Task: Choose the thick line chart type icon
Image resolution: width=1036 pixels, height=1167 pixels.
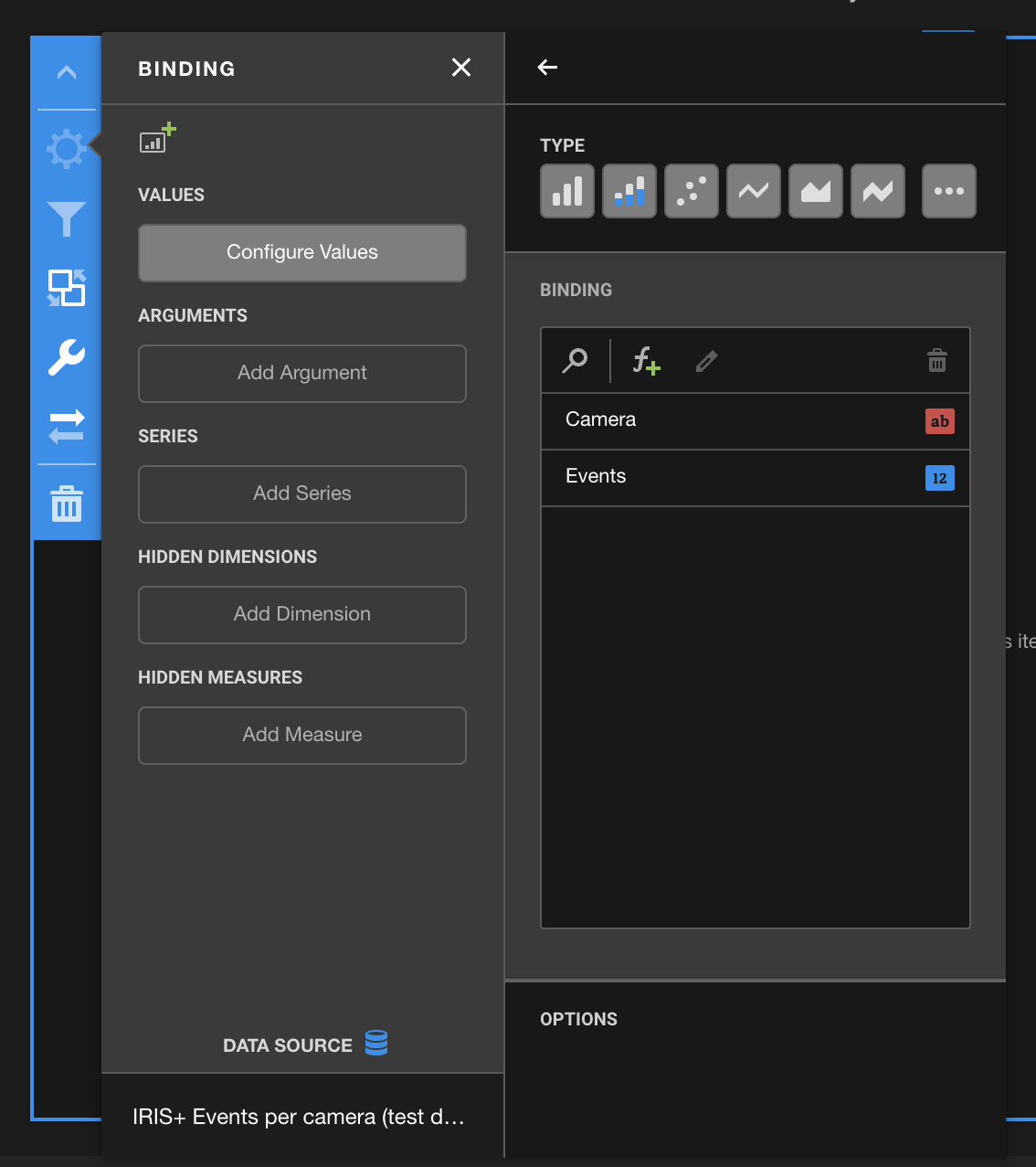Action: click(x=878, y=191)
